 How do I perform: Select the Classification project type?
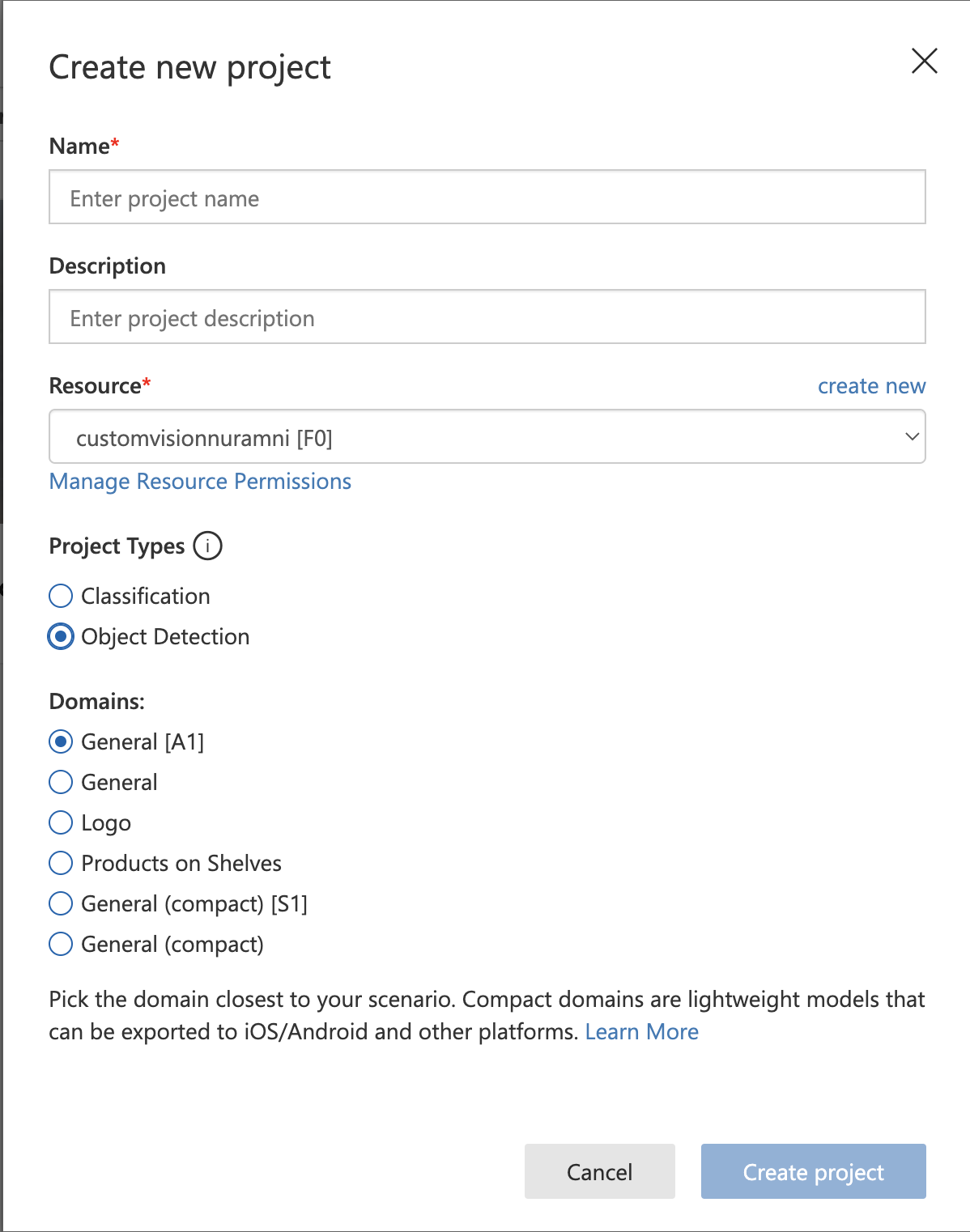point(60,596)
